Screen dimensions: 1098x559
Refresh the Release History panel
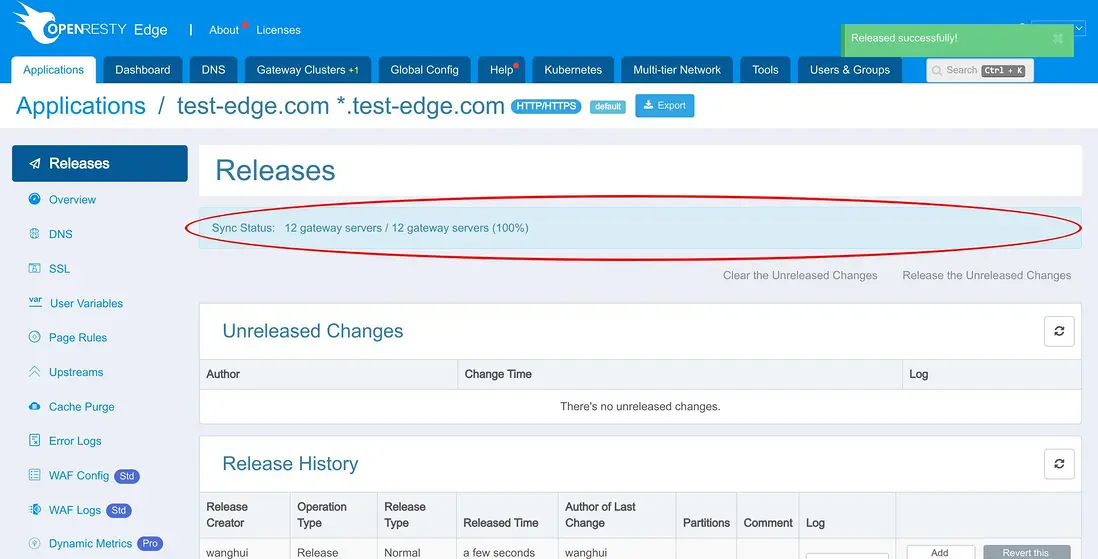[x=1059, y=464]
